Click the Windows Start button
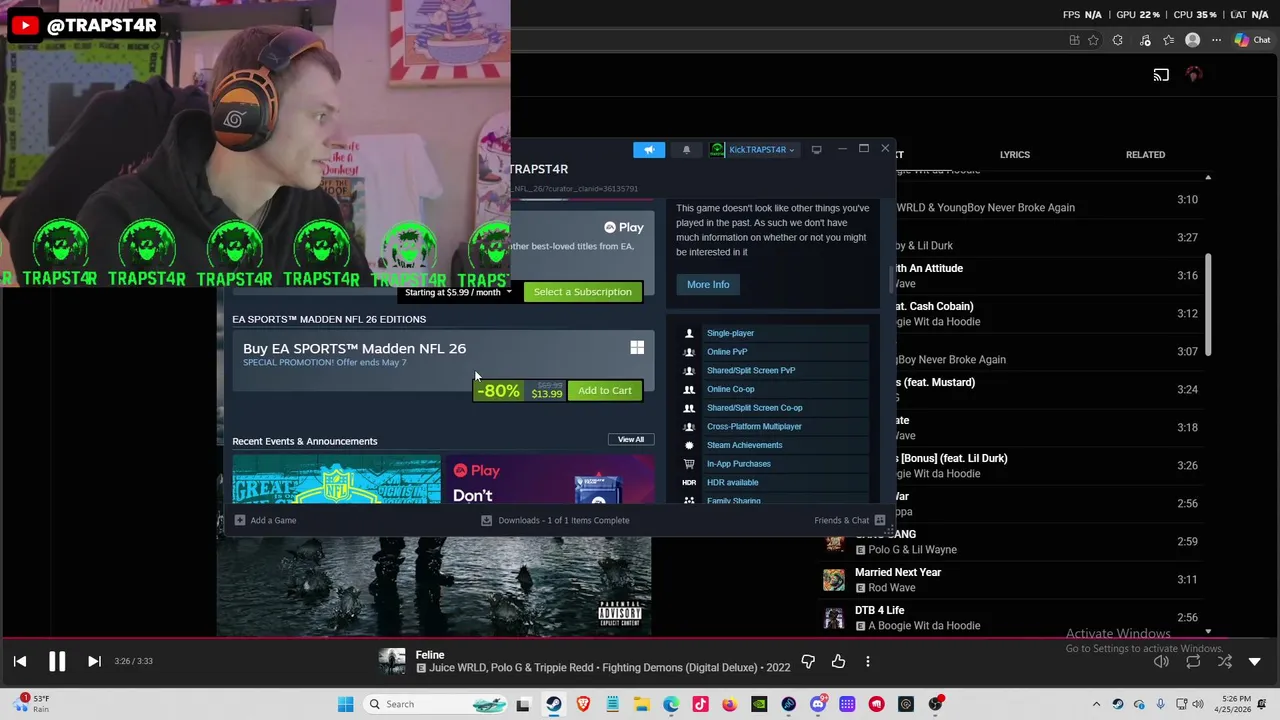Image resolution: width=1280 pixels, height=720 pixels. click(345, 704)
